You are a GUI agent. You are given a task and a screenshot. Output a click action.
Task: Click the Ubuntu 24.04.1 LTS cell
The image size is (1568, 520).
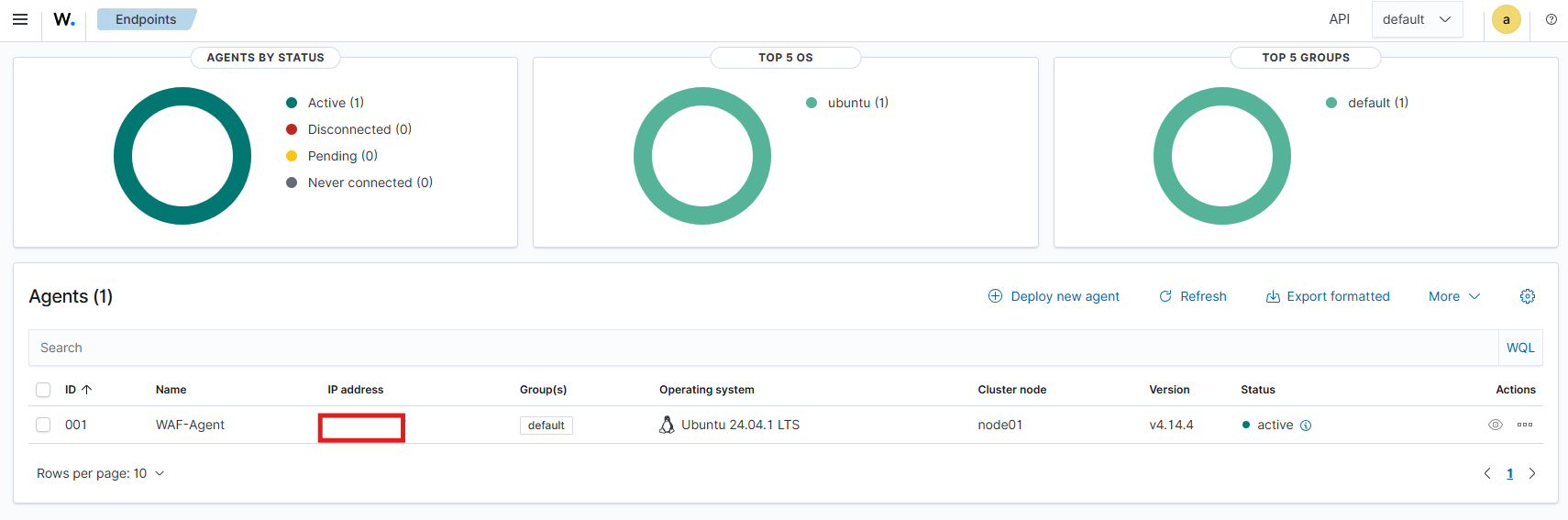[x=740, y=425]
